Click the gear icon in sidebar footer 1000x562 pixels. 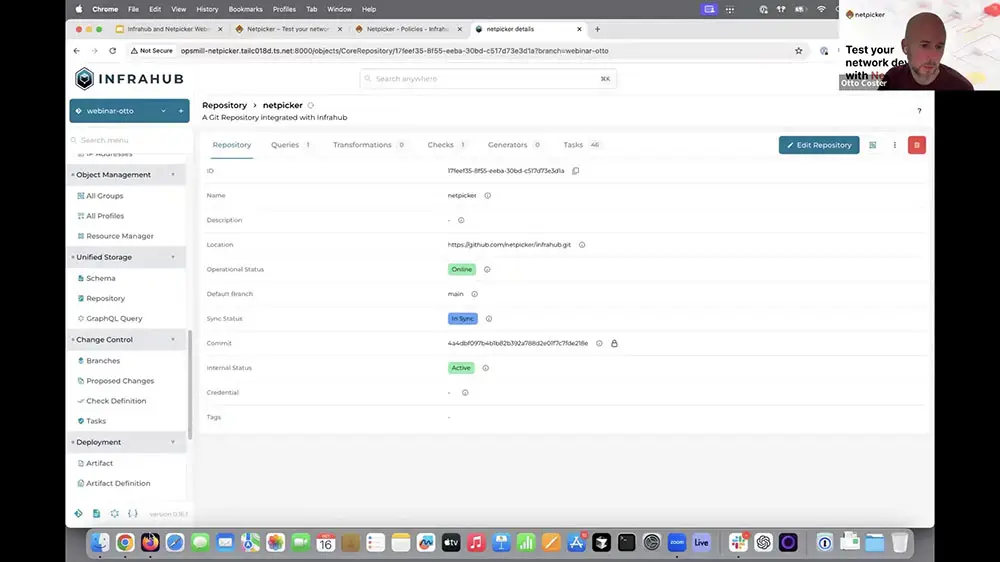tap(114, 514)
